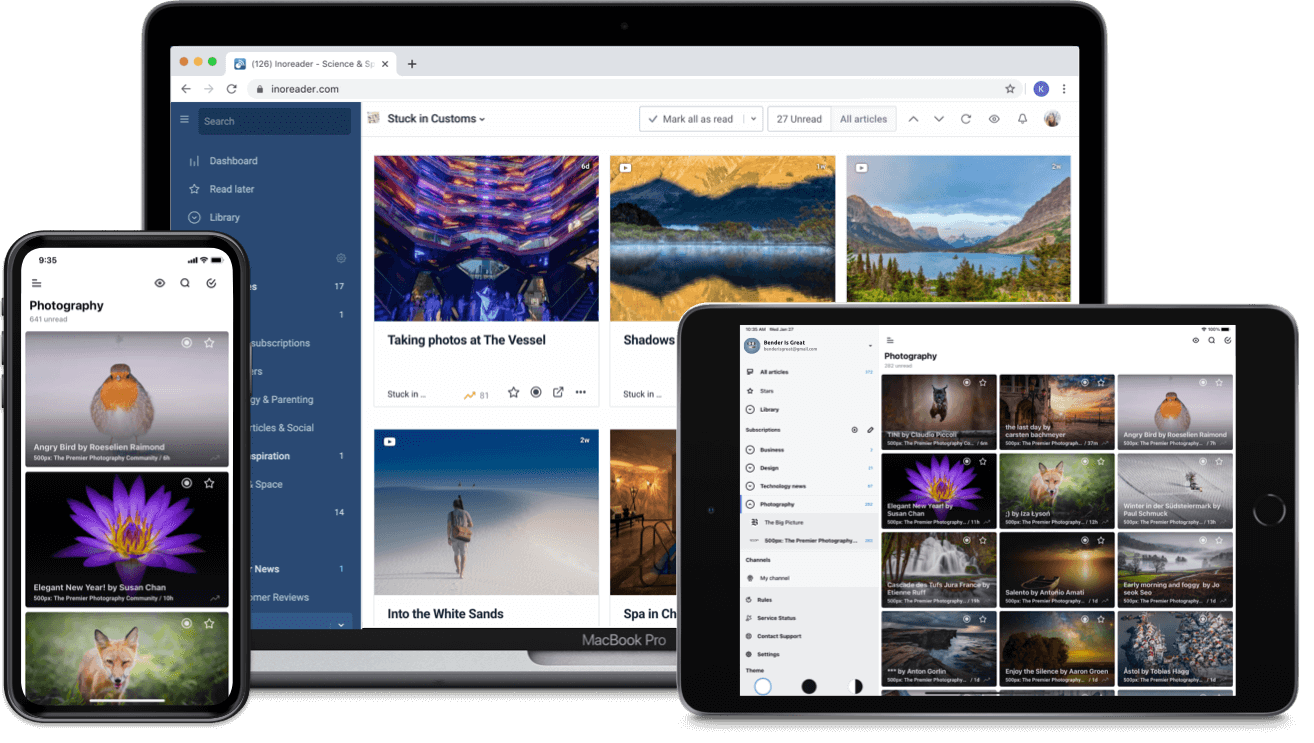Open the 'Stuck in Customs' feed dropdown
The height and width of the screenshot is (743, 1314).
pyautogui.click(x=436, y=119)
